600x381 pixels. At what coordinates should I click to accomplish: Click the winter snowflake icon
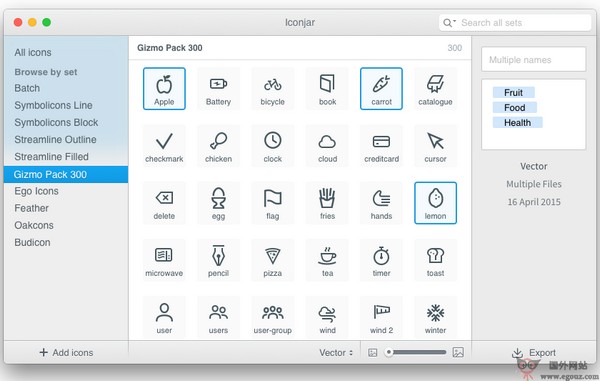point(435,317)
